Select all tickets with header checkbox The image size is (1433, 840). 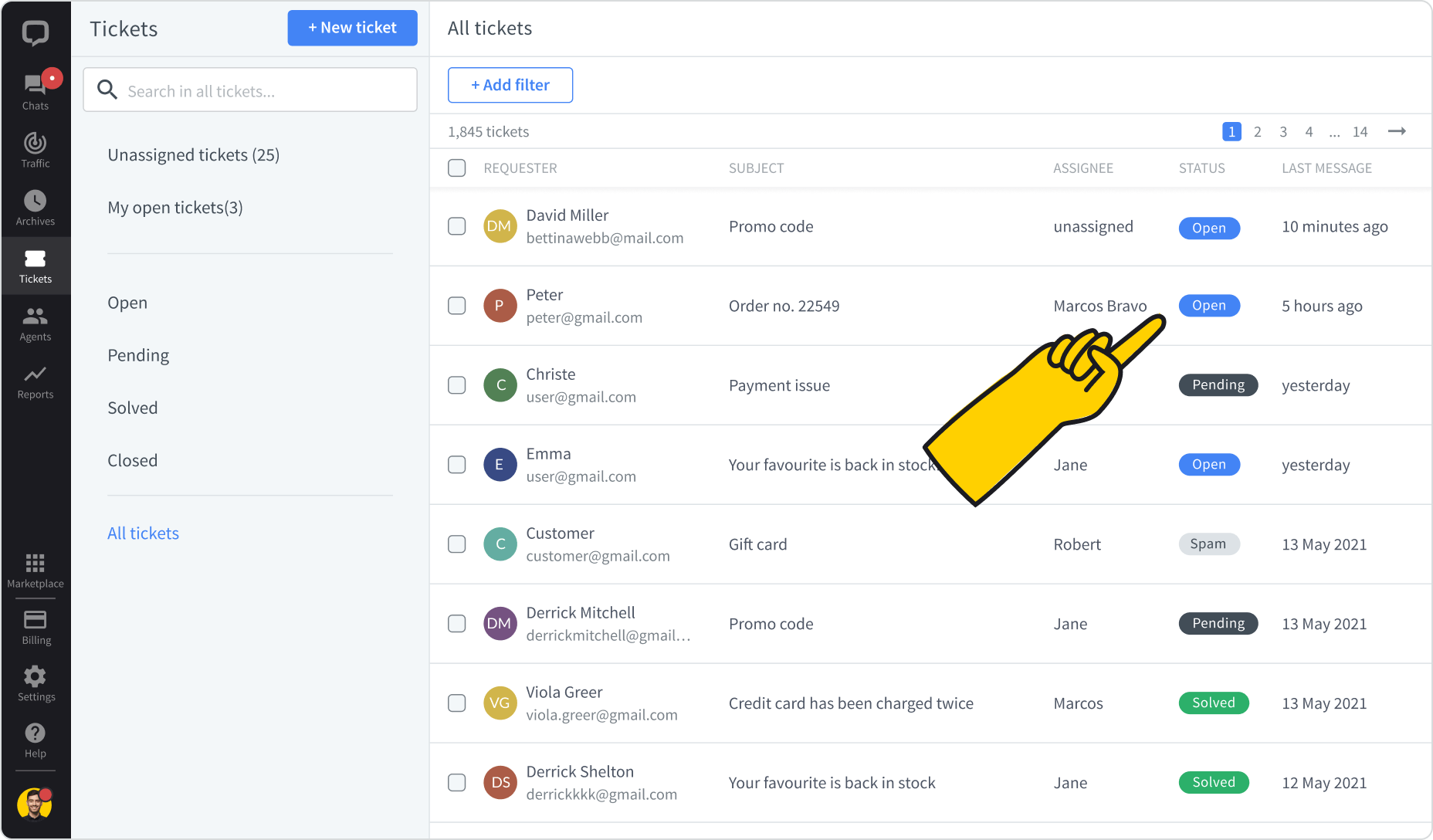coord(456,168)
